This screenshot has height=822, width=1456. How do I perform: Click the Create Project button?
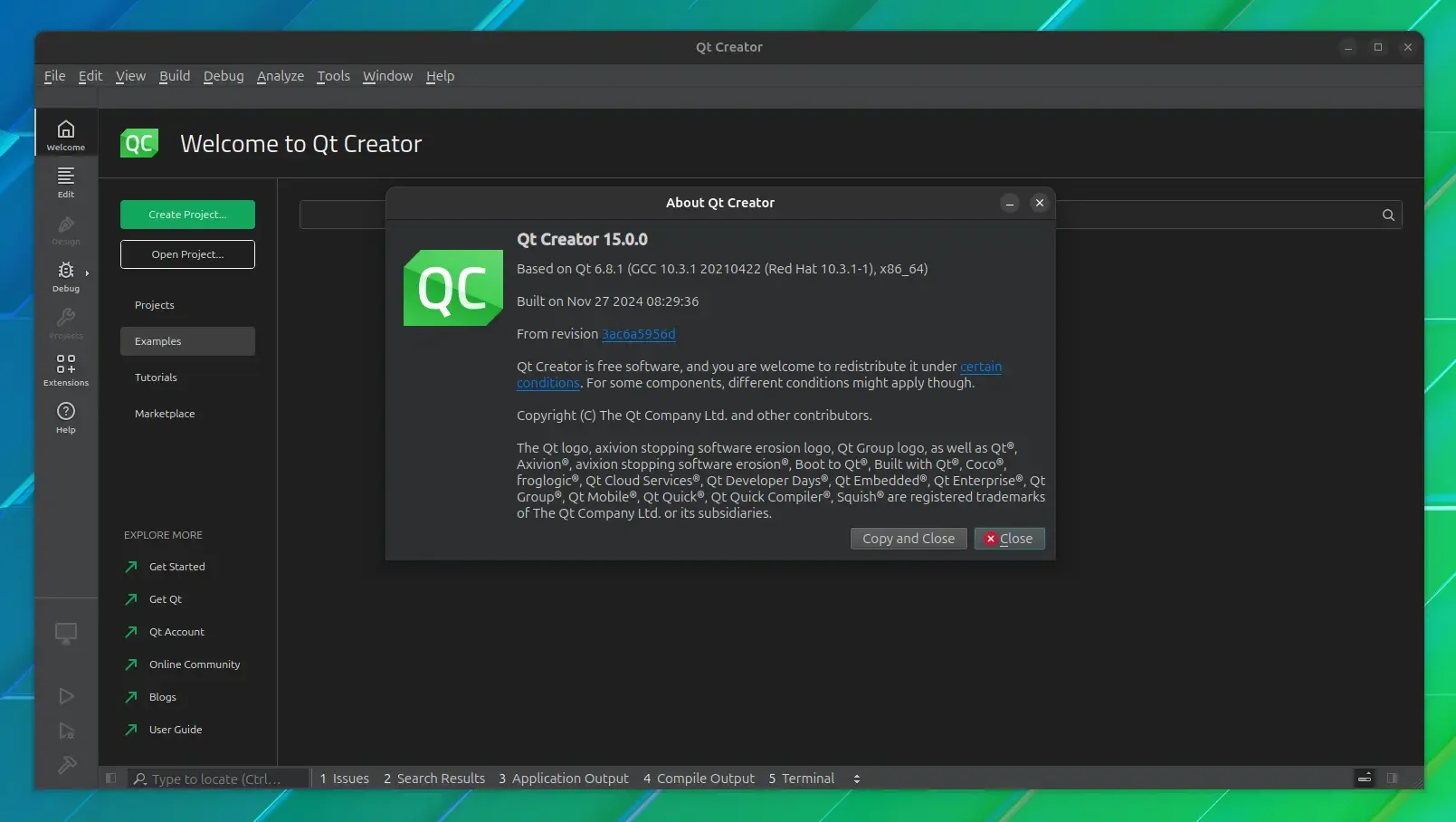(x=187, y=215)
